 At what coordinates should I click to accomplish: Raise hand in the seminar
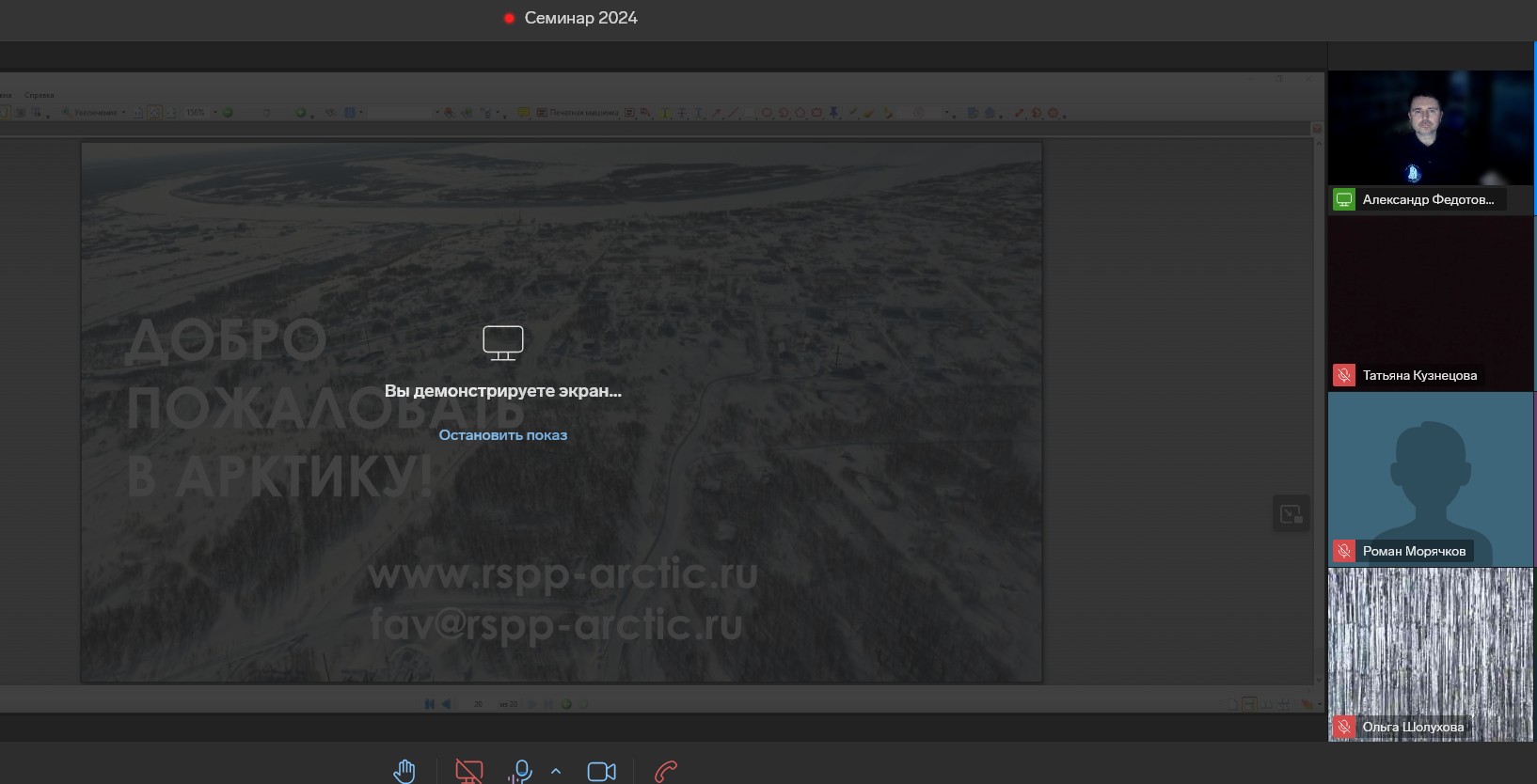coord(404,772)
